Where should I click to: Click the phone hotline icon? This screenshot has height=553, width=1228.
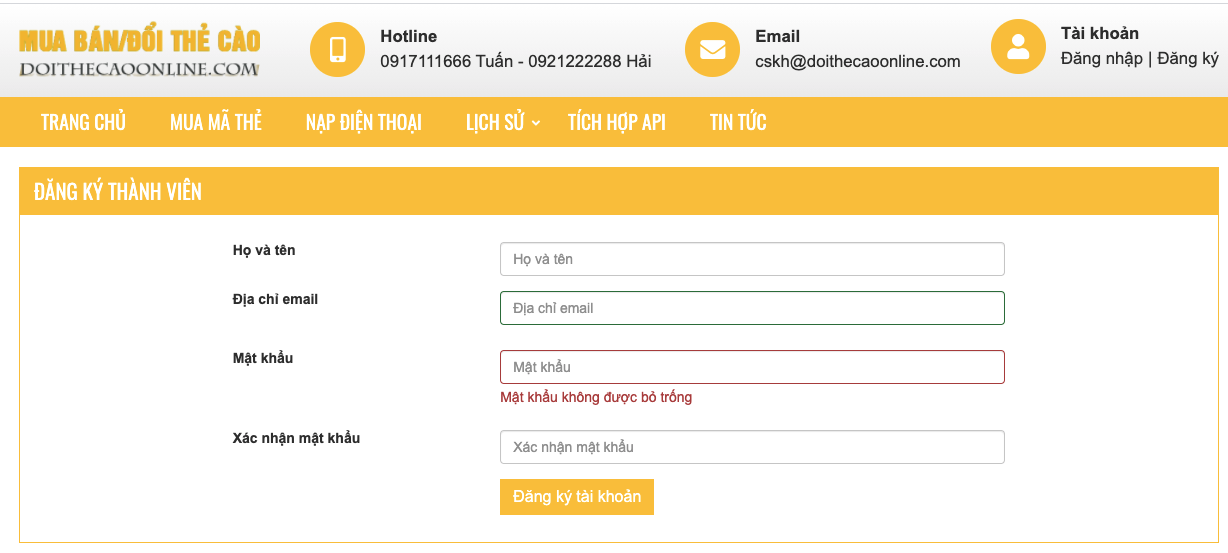point(338,49)
